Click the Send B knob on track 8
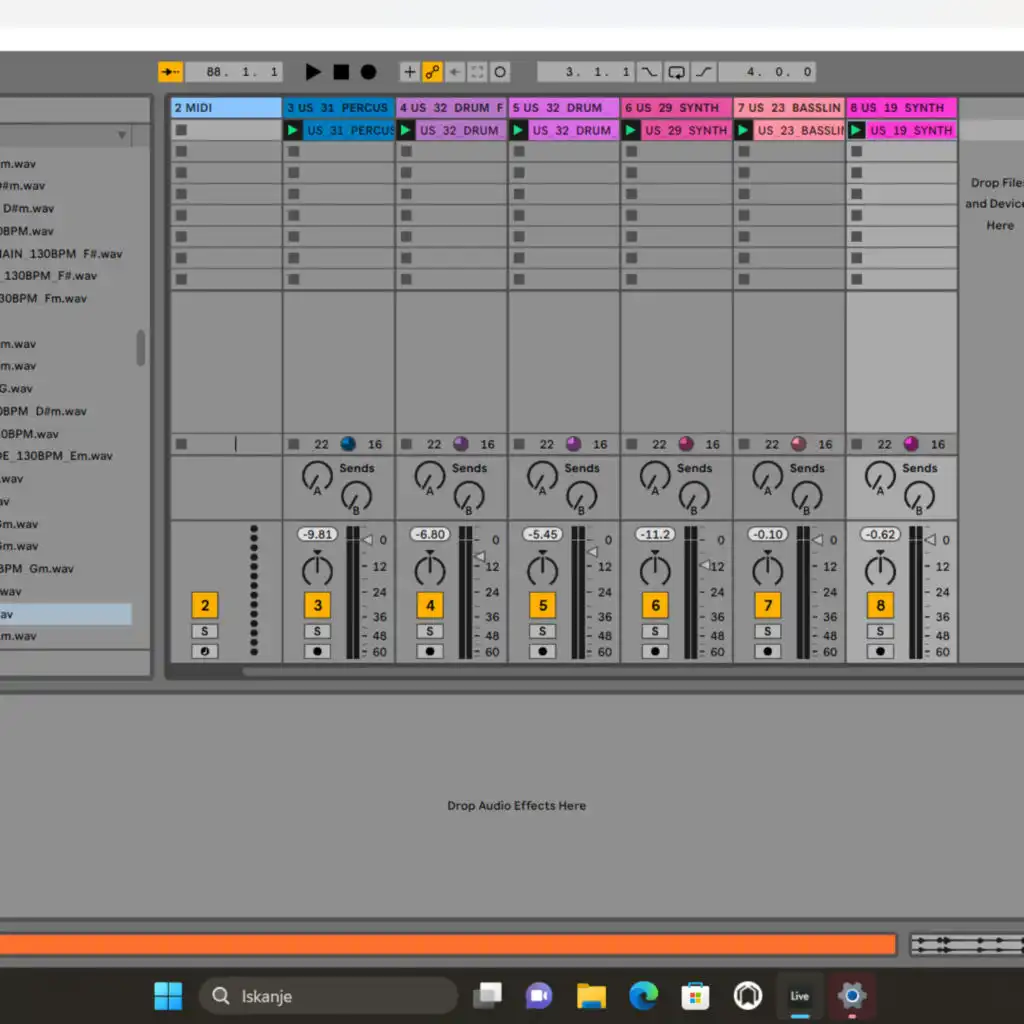 coord(920,498)
